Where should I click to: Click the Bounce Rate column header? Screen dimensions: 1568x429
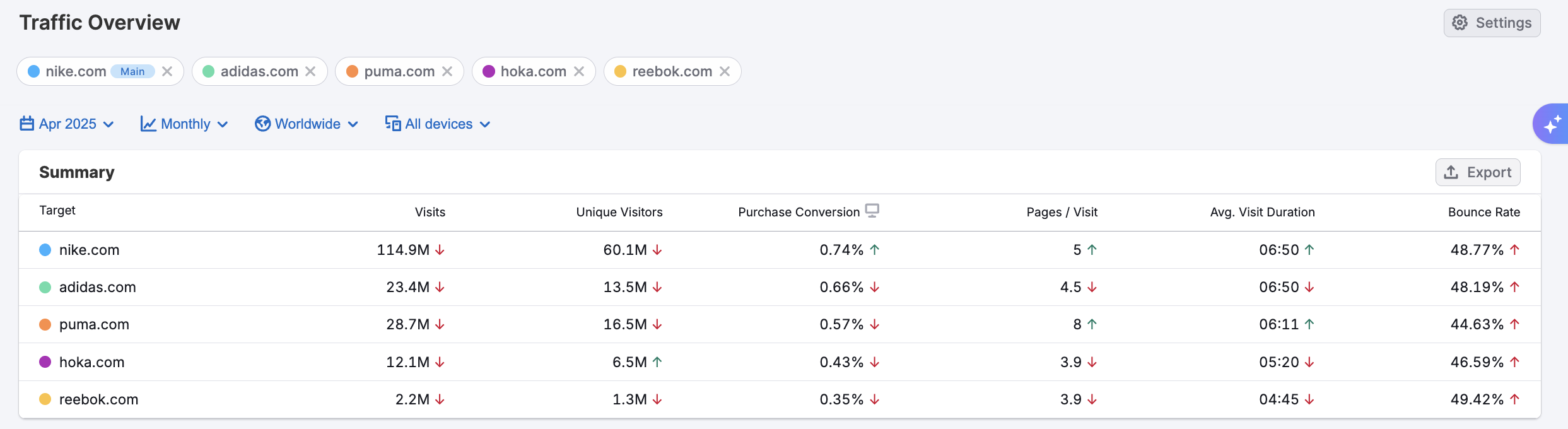pos(1483,212)
